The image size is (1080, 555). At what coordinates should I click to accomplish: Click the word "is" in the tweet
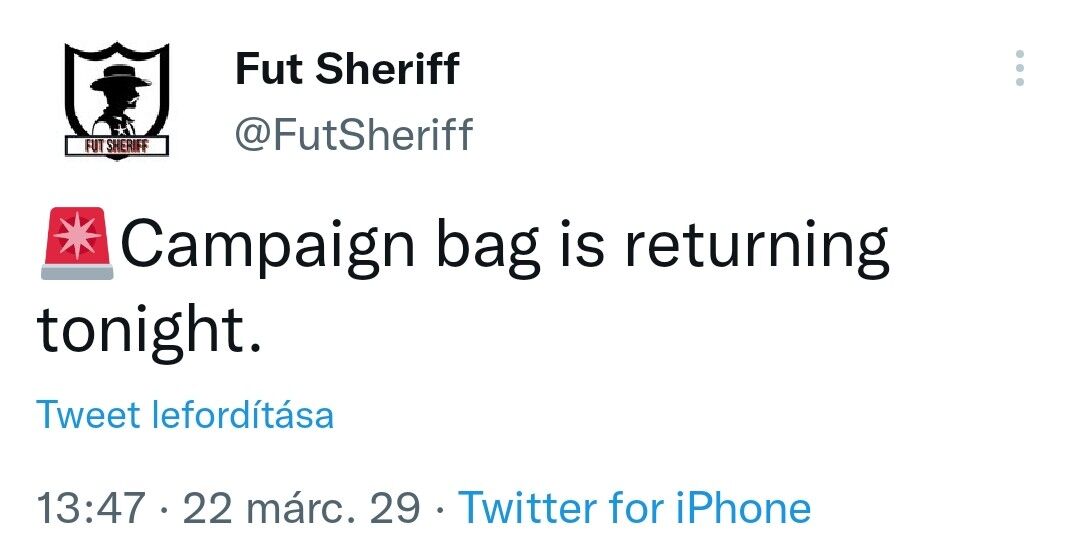click(x=584, y=247)
